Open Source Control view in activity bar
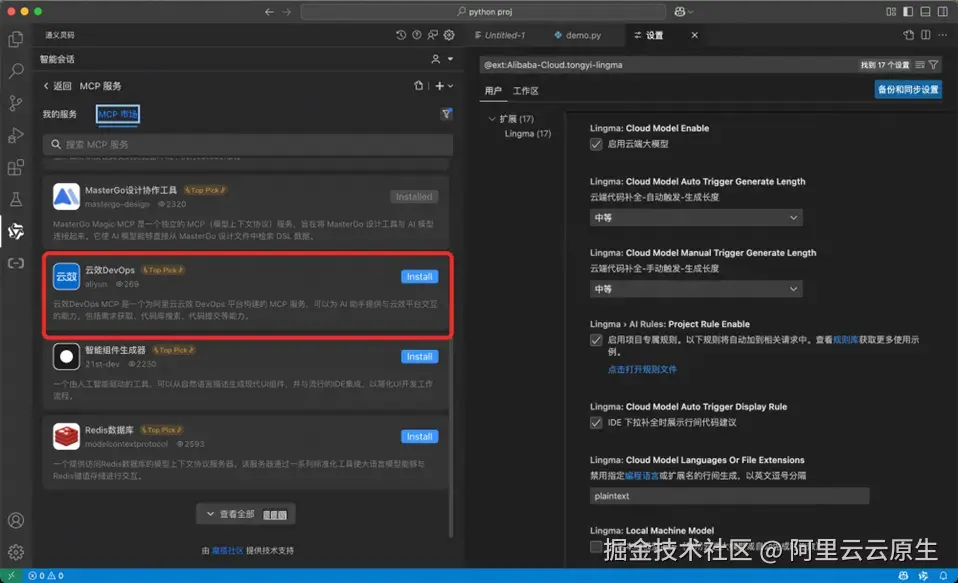This screenshot has width=958, height=583. pyautogui.click(x=16, y=103)
